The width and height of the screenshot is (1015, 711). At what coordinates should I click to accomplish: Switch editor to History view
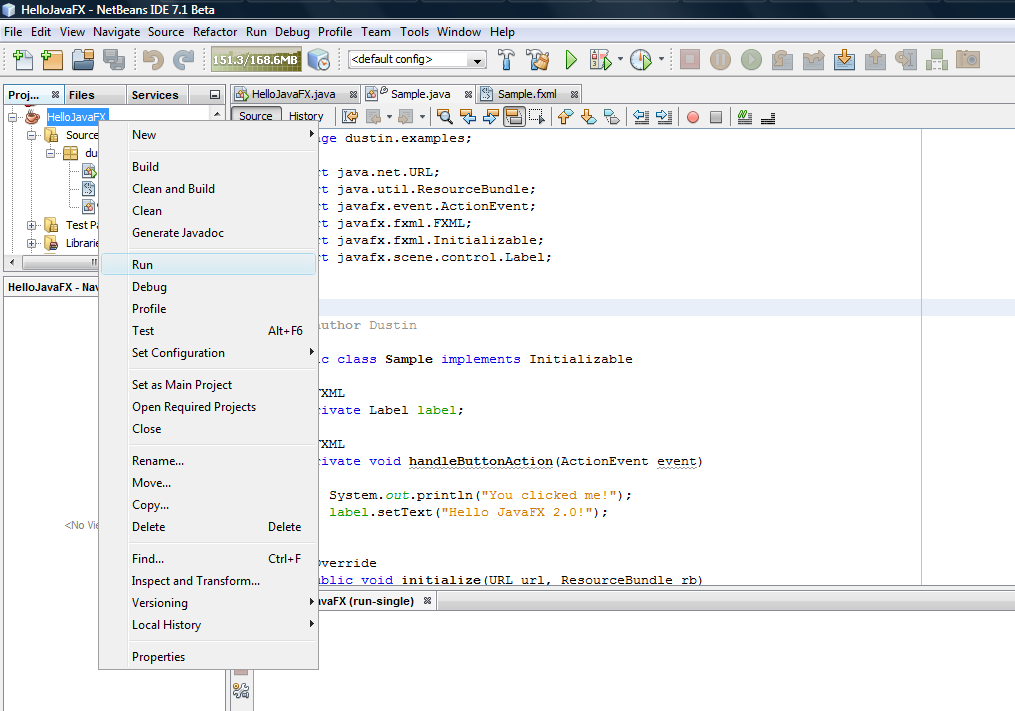tap(306, 116)
